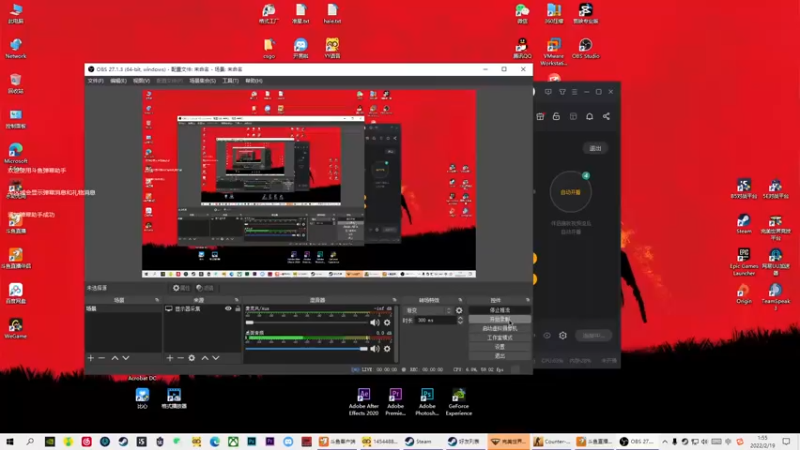Remove the scene with the minus icon in the scenes panel
This screenshot has height=450, width=800.
(x=102, y=358)
